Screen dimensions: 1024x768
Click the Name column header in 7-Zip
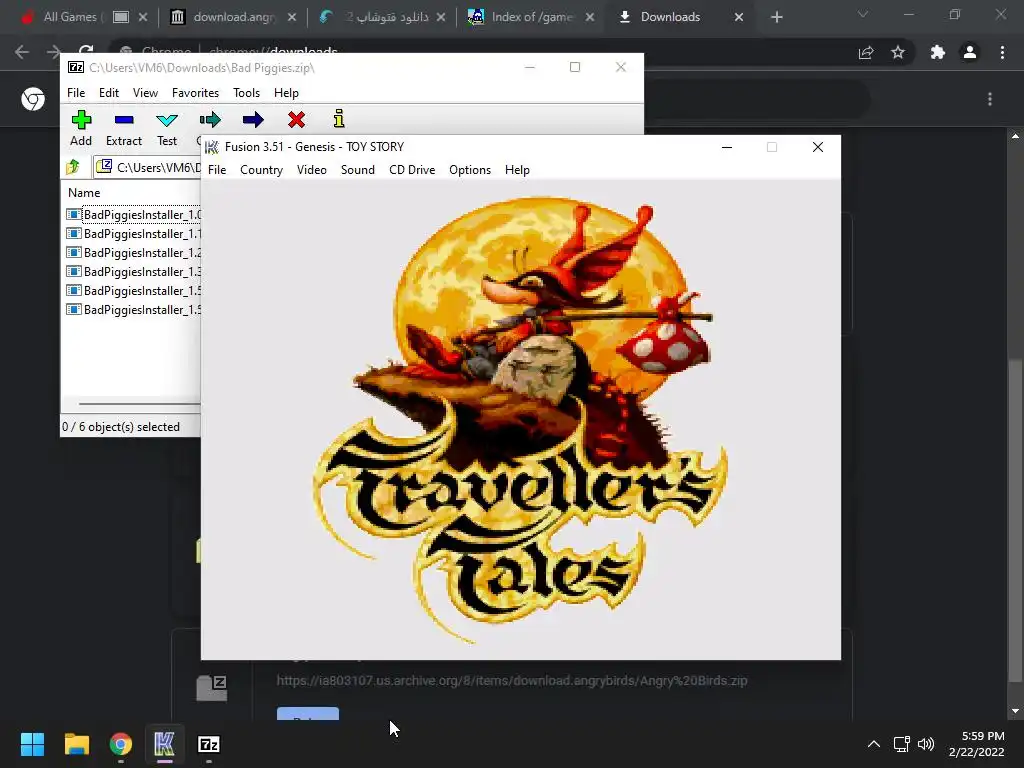84,193
